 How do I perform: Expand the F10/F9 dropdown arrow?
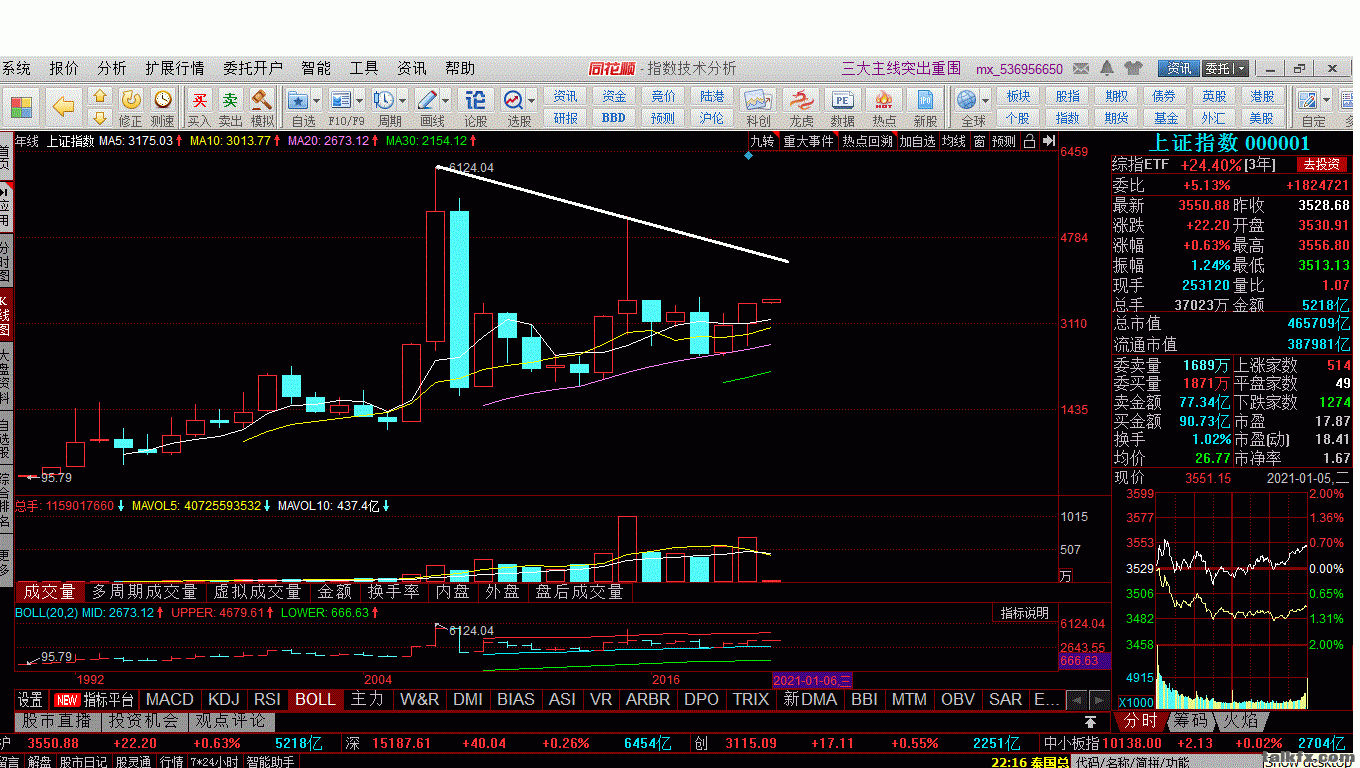(360, 100)
